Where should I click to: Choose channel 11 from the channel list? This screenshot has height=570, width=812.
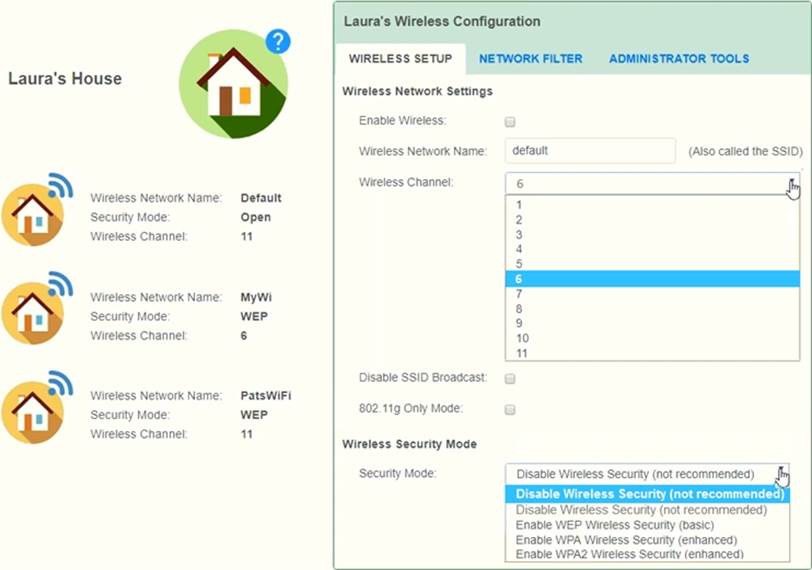coord(522,353)
